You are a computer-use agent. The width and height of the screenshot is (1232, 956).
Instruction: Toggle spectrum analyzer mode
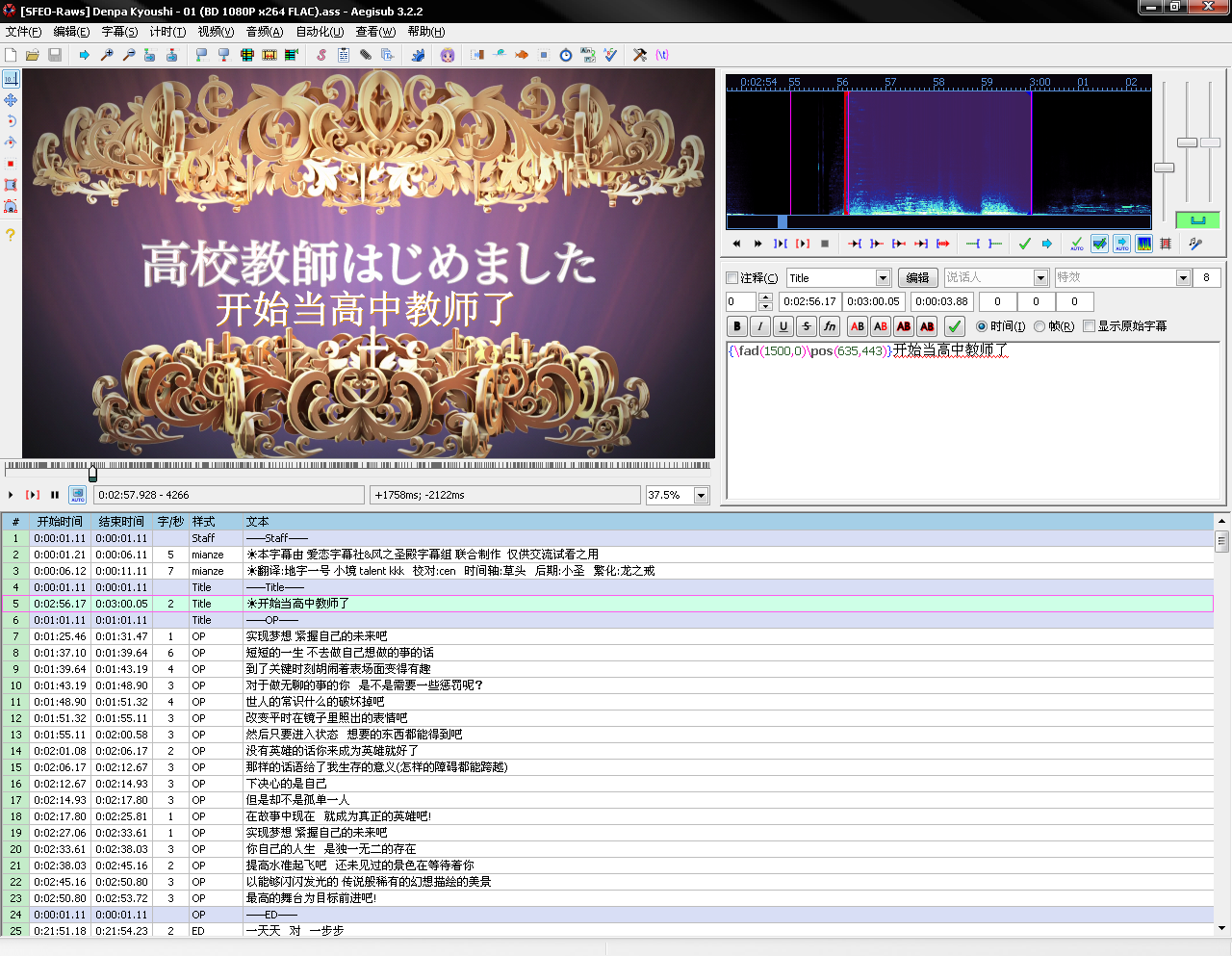[1143, 244]
